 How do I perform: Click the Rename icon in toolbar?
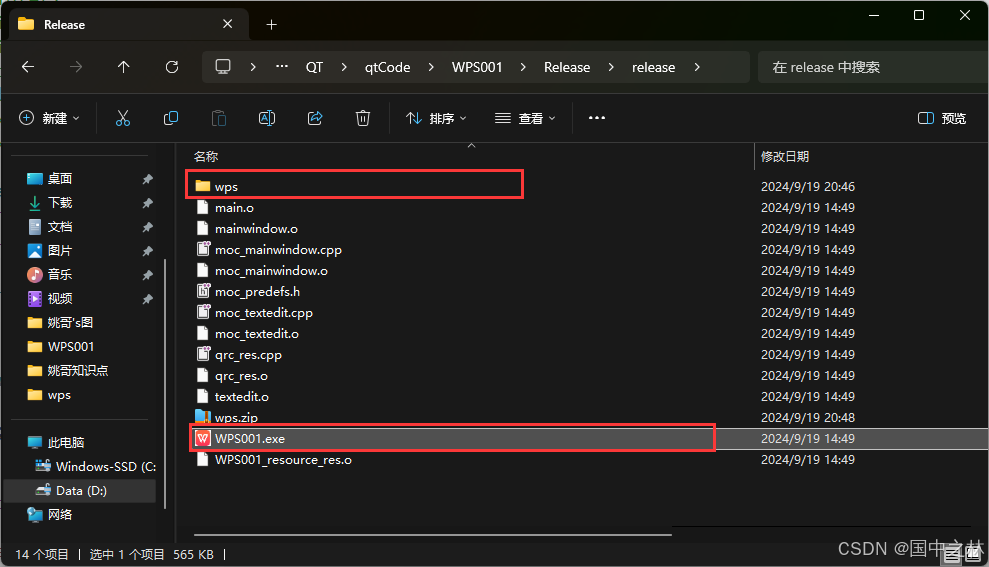(x=267, y=118)
